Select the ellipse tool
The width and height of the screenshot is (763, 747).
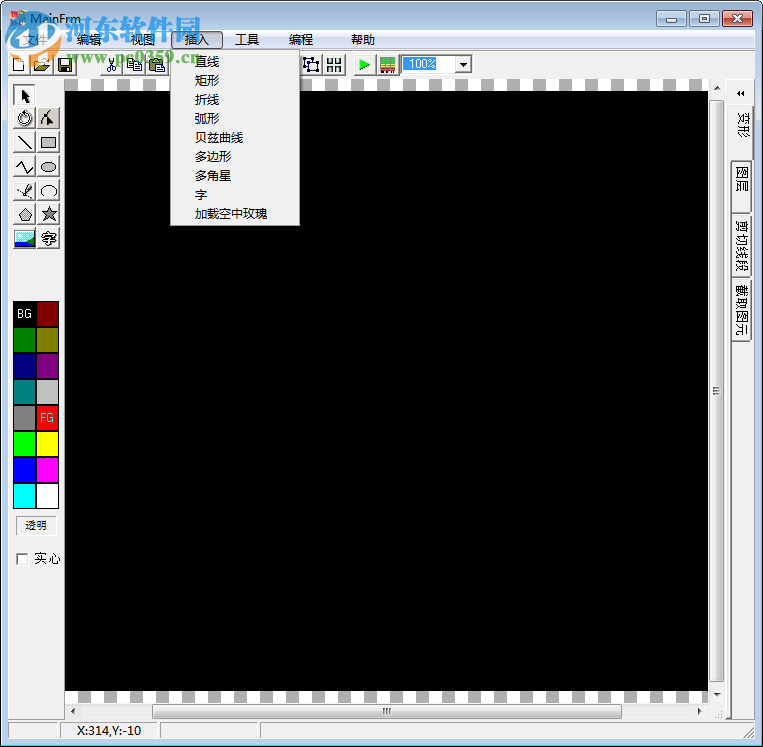coord(48,166)
